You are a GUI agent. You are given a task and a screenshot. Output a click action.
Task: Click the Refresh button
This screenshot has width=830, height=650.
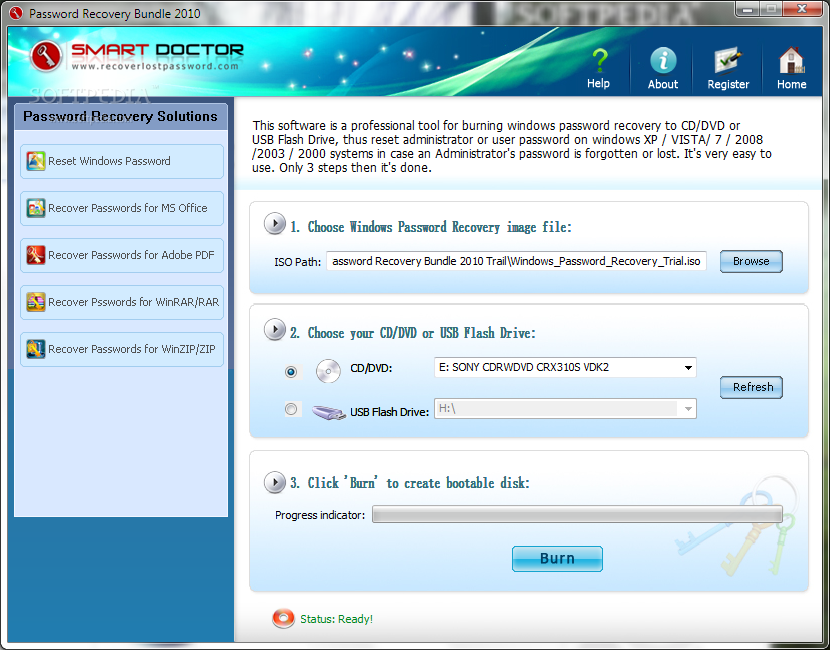(x=751, y=387)
